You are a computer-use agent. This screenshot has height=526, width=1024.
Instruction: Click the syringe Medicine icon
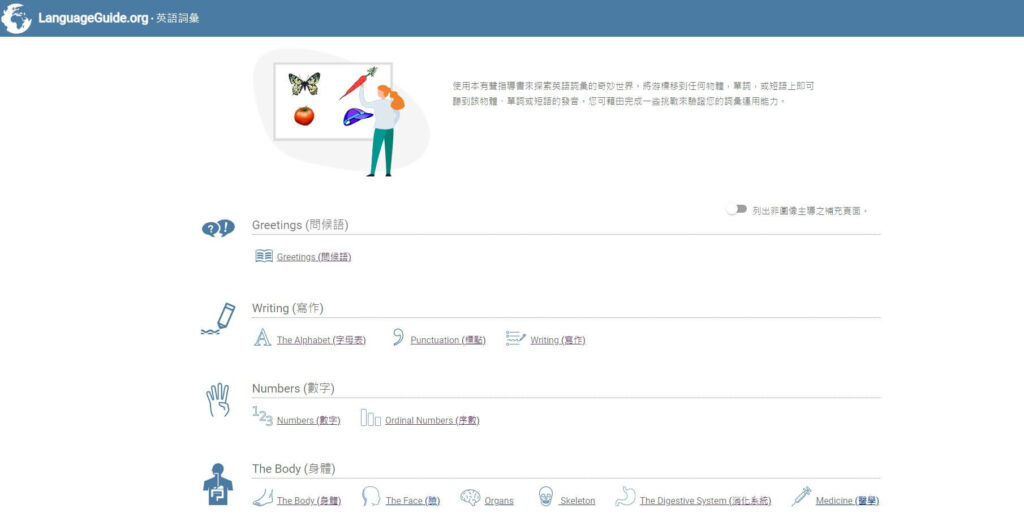coord(801,497)
